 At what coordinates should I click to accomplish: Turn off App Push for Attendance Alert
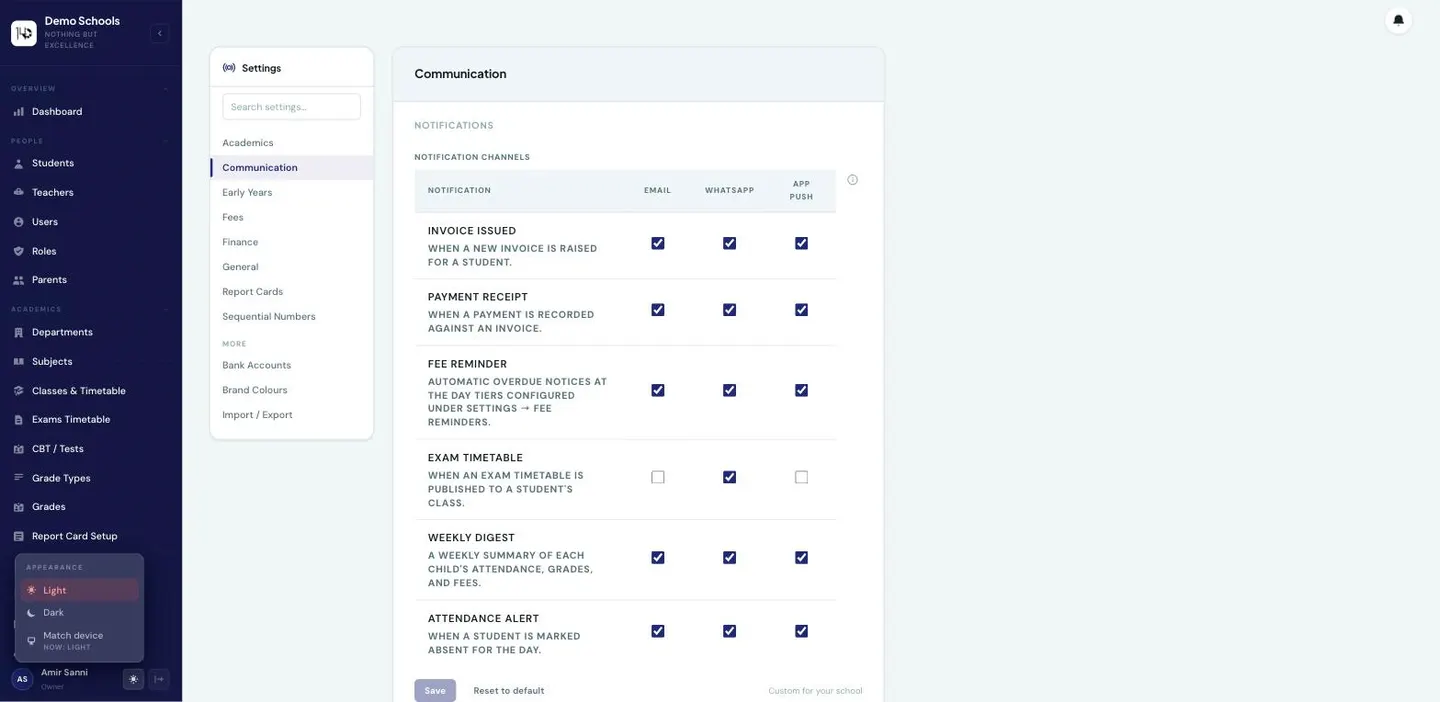tap(802, 631)
